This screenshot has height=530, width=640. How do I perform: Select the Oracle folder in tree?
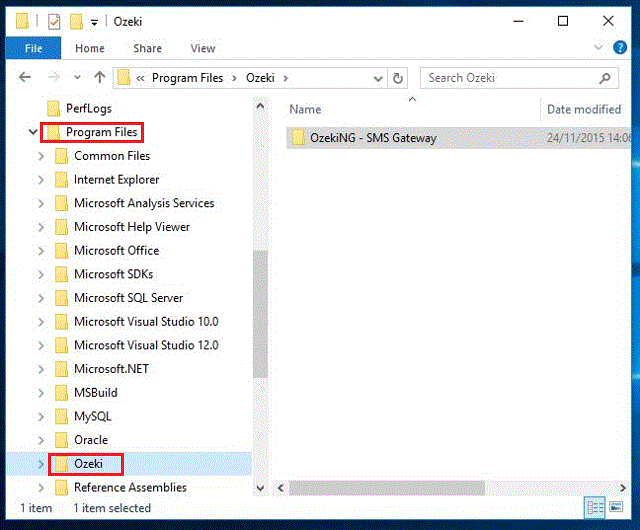tap(91, 440)
